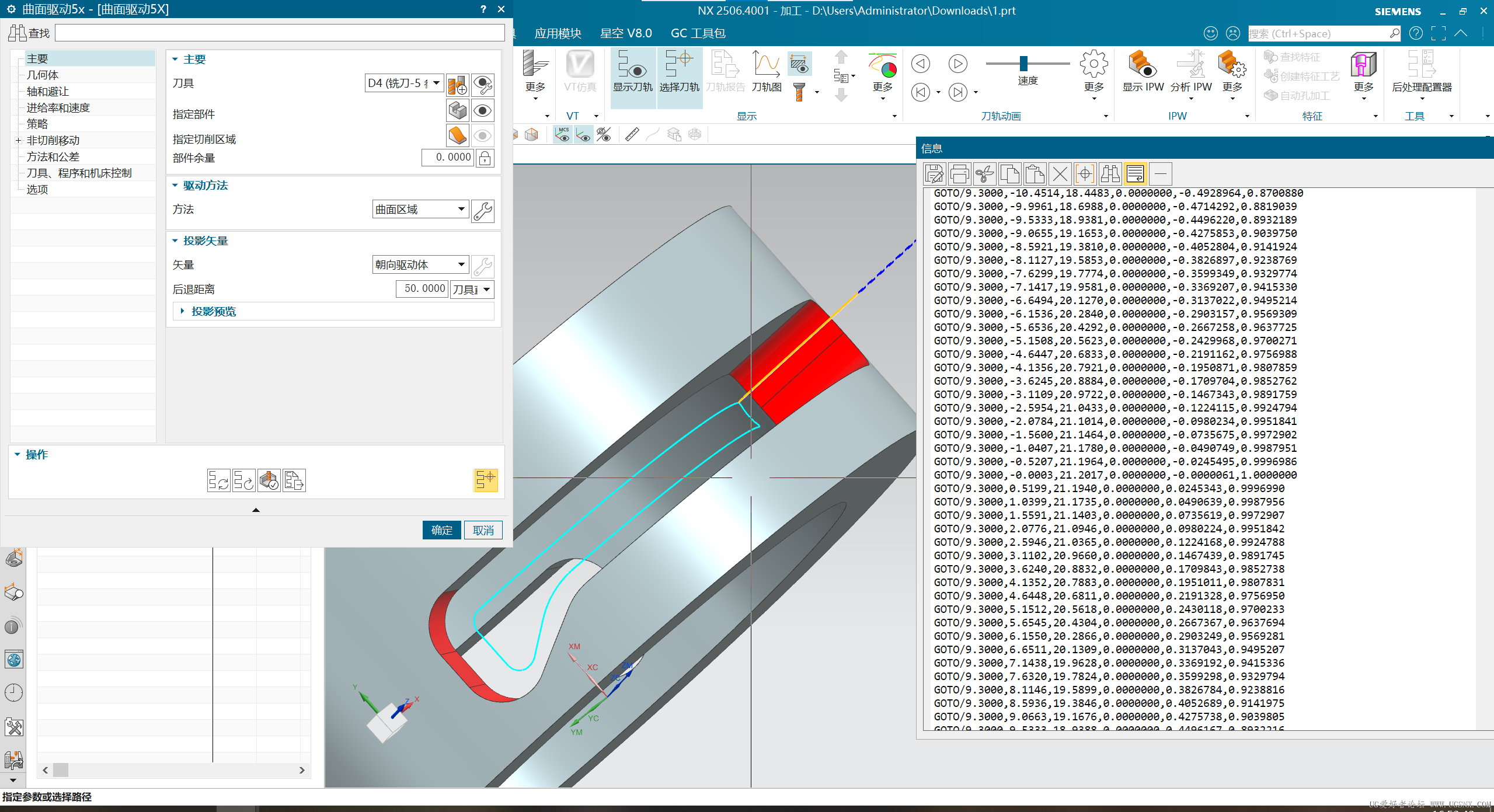
Task: Click the Replay tool path icon
Action: tap(243, 480)
